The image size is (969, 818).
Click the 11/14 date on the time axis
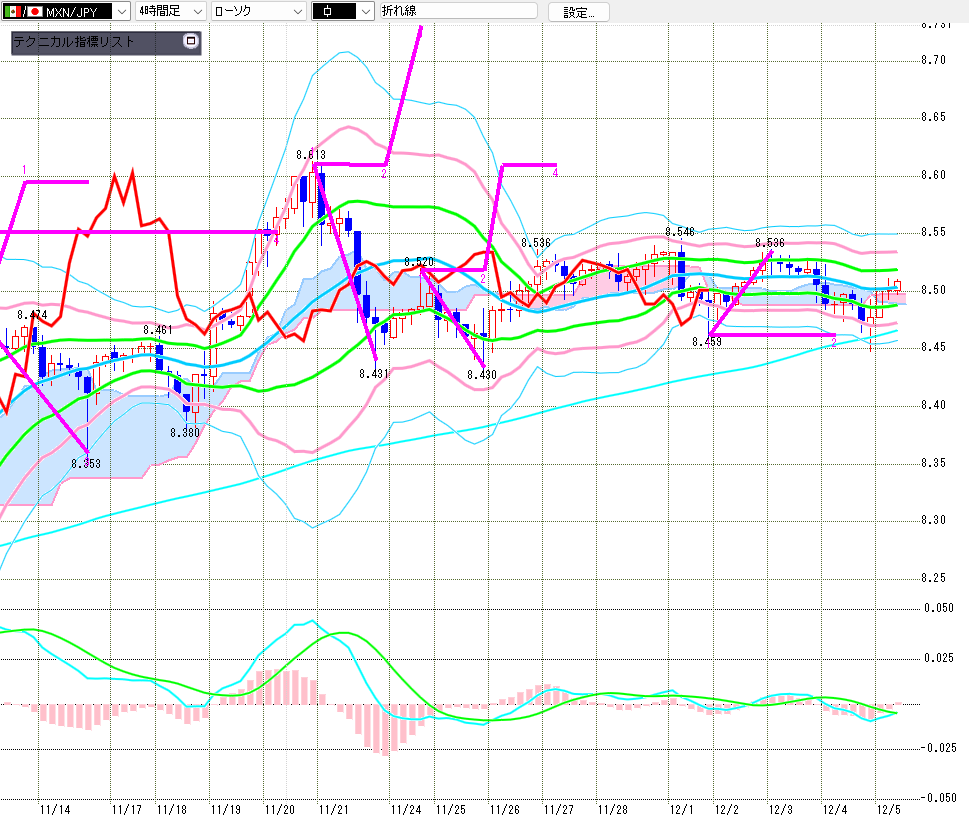55,809
